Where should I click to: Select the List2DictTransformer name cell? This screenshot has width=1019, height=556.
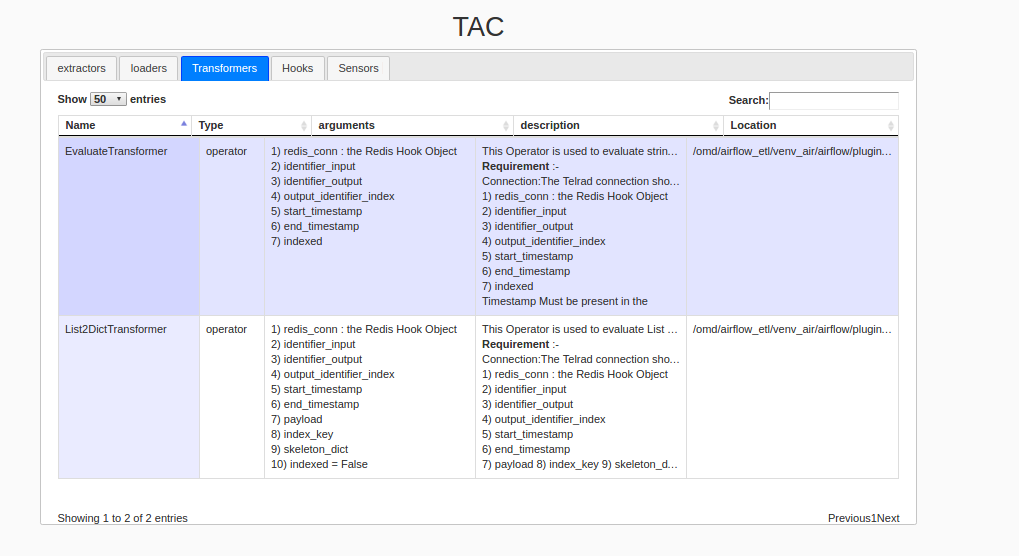click(x=129, y=398)
